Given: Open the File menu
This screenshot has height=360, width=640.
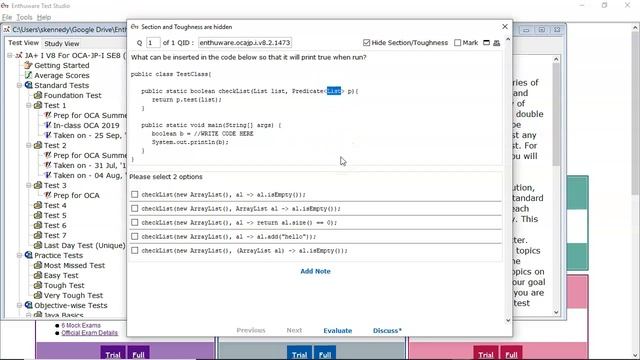Looking at the screenshot, I should click(7, 17).
